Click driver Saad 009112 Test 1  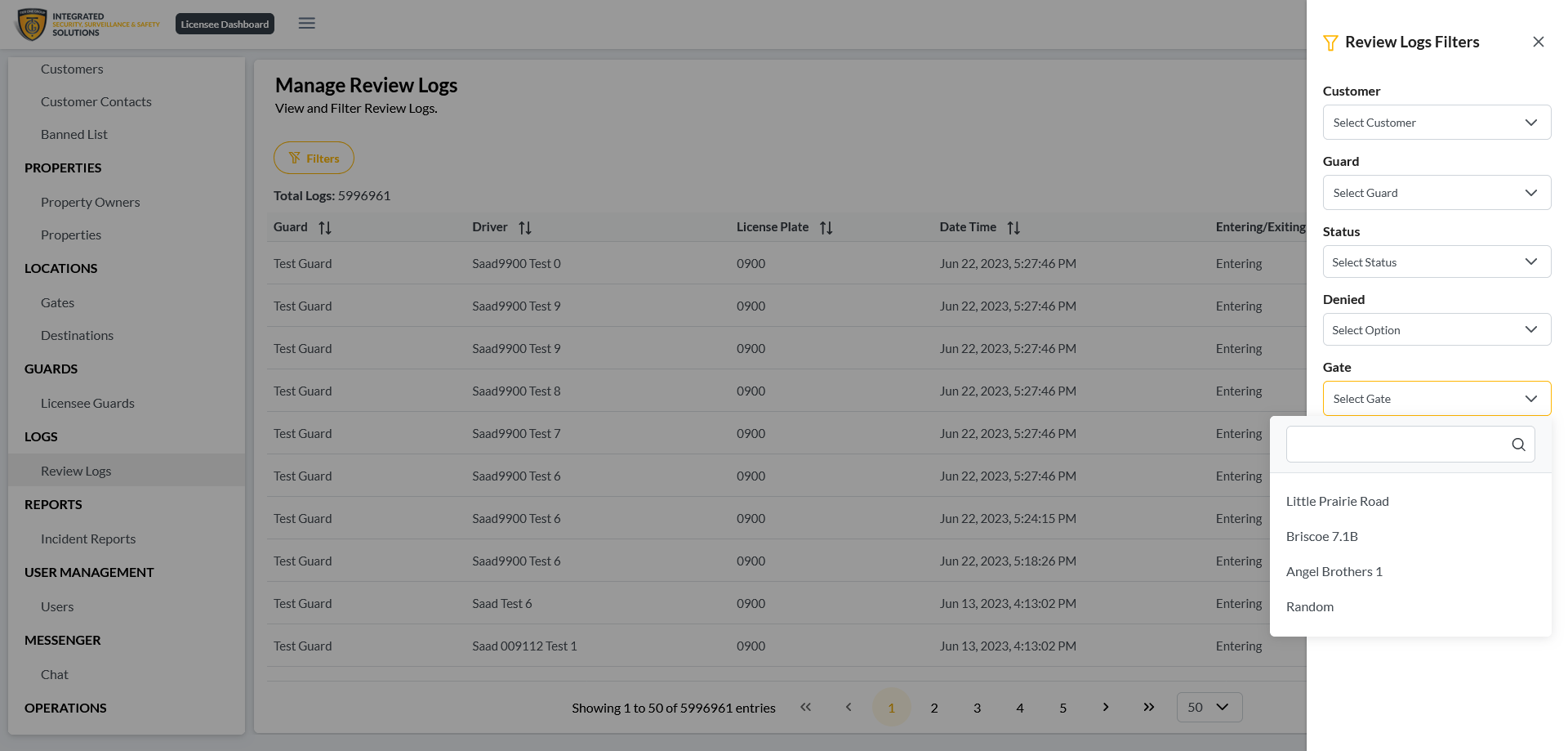pos(524,646)
